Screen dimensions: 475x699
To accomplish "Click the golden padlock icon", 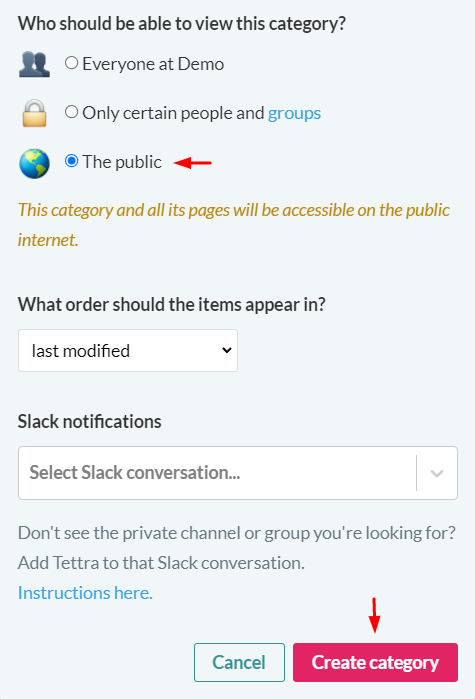I will [x=34, y=113].
